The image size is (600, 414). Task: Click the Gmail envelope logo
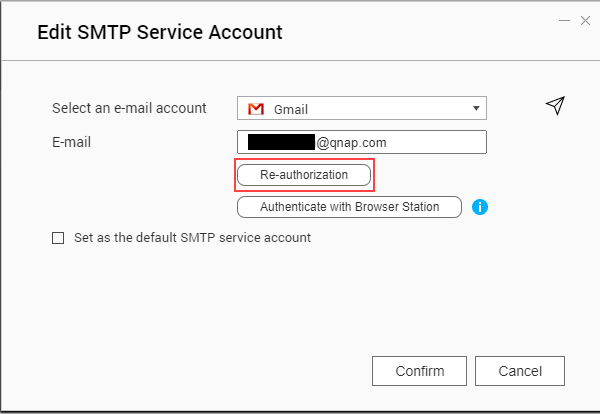256,108
